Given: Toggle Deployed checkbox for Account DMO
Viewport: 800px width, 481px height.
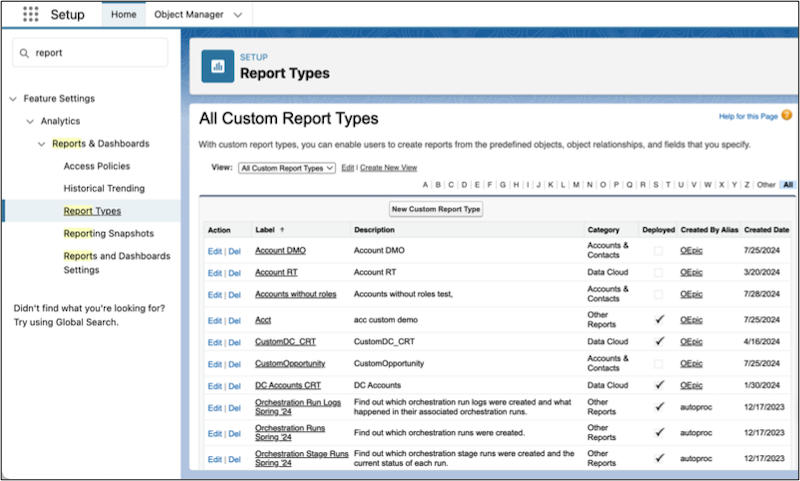Looking at the screenshot, I should click(x=657, y=250).
